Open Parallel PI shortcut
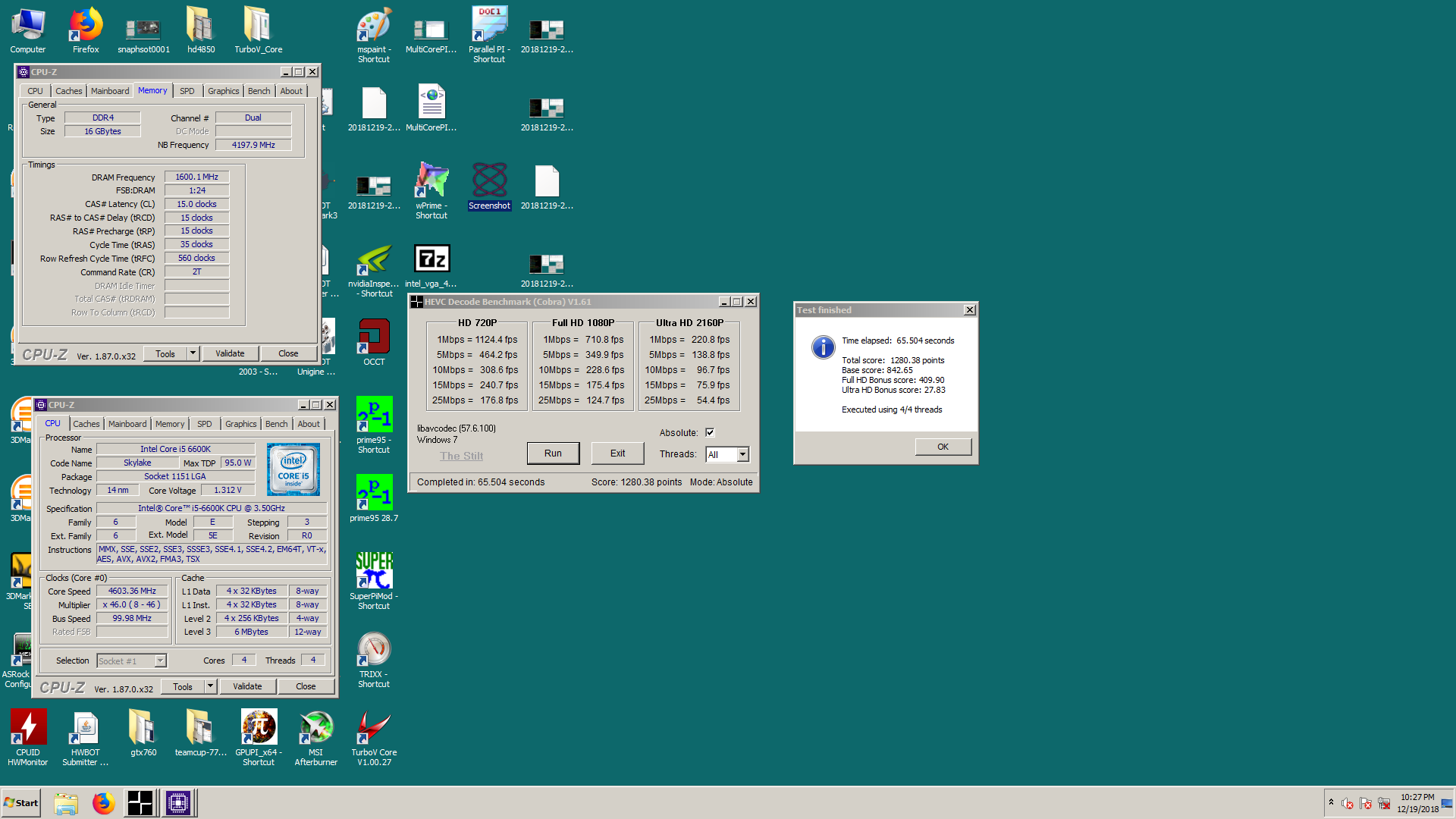Viewport: 1456px width, 819px height. point(489,35)
